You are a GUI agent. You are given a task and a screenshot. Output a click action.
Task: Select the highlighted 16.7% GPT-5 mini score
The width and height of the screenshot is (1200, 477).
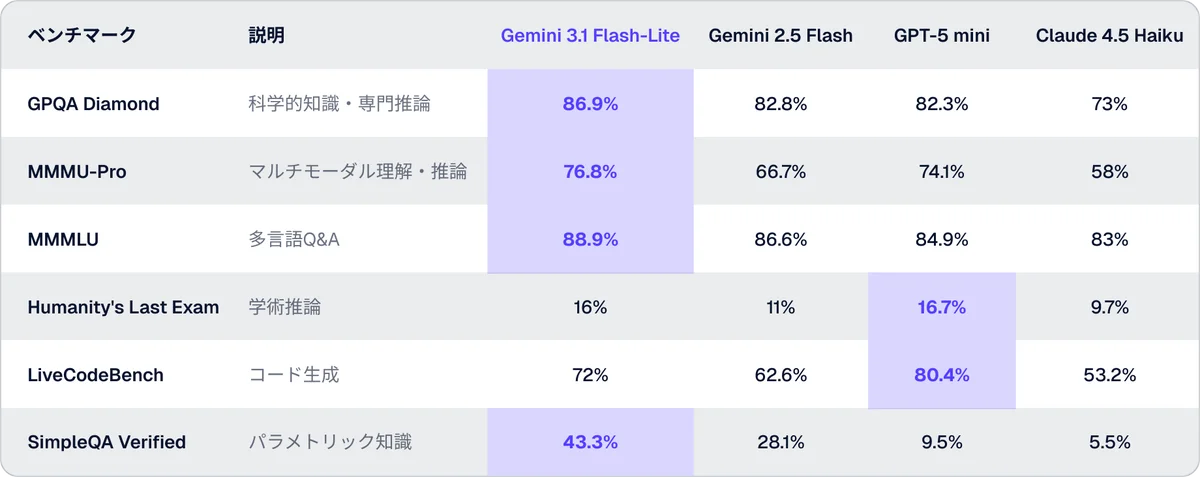coord(941,307)
